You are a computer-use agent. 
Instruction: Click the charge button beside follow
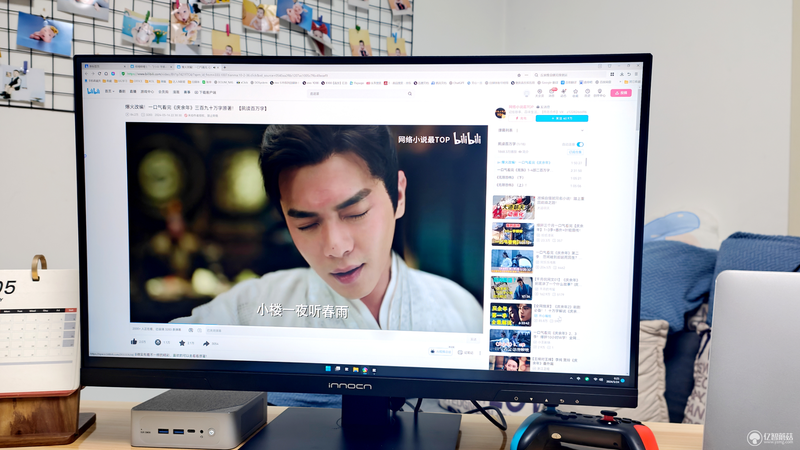(x=521, y=118)
